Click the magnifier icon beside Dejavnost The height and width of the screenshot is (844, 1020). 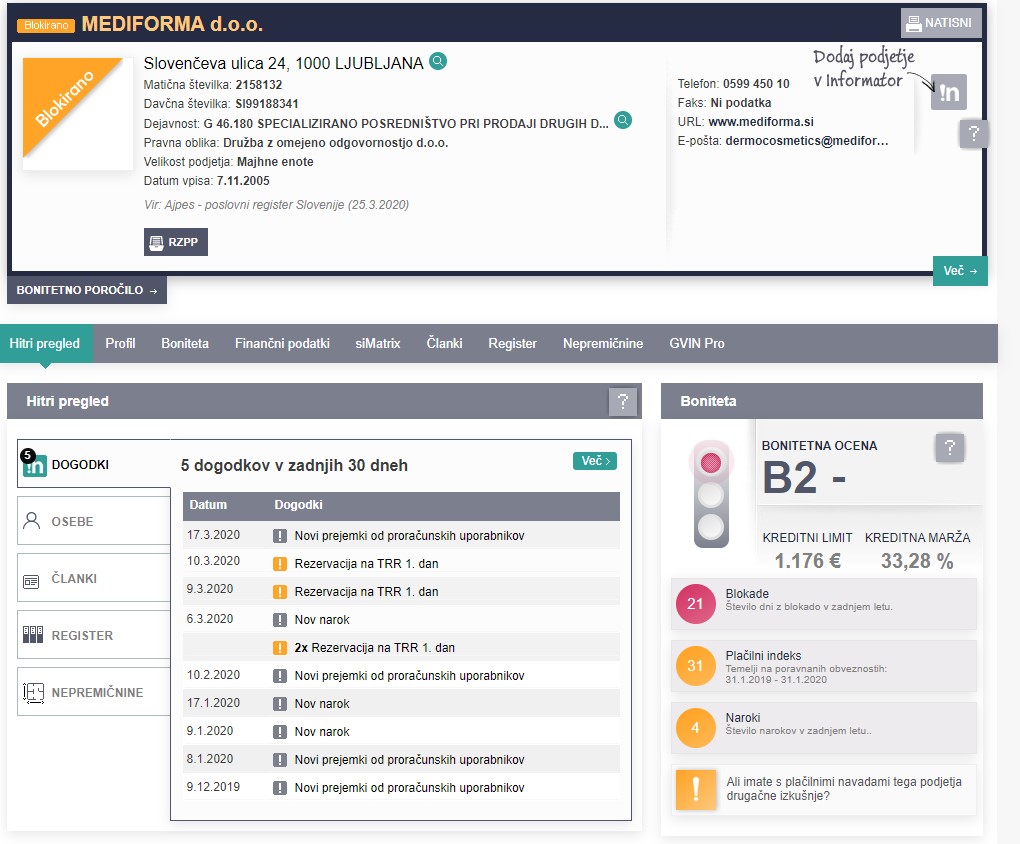(623, 121)
